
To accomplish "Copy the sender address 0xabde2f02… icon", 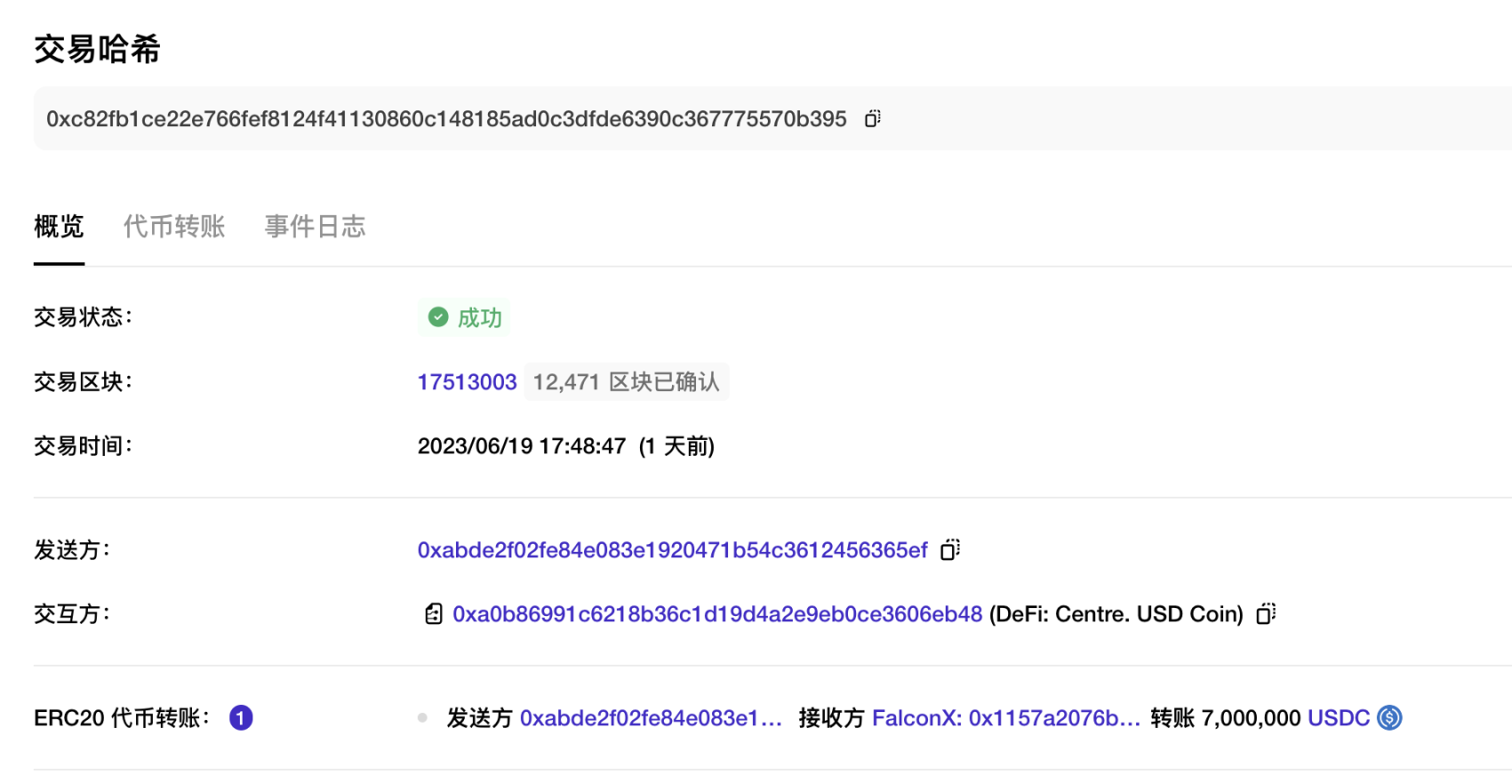I will click(950, 550).
